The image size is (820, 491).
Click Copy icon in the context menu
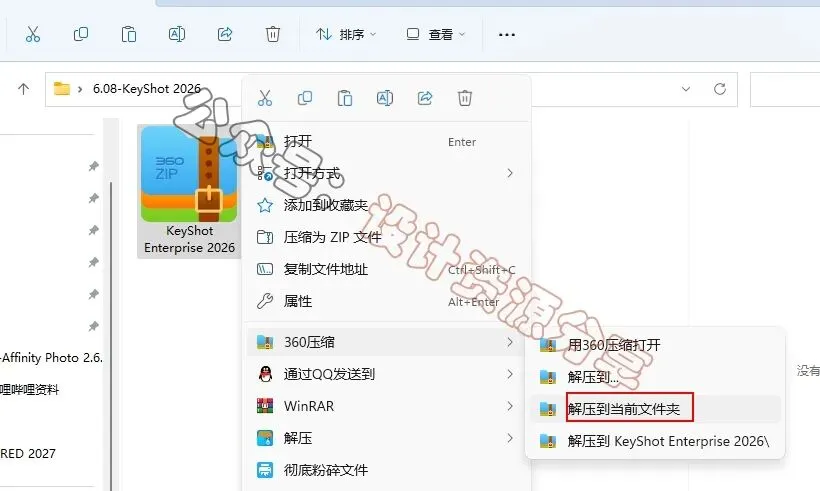(x=304, y=98)
